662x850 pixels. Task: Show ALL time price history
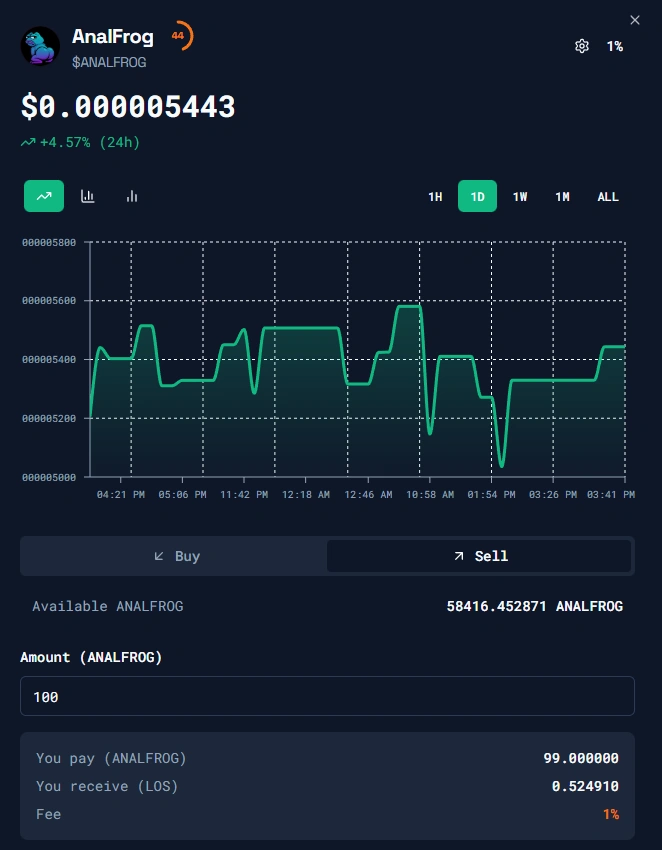pos(608,196)
